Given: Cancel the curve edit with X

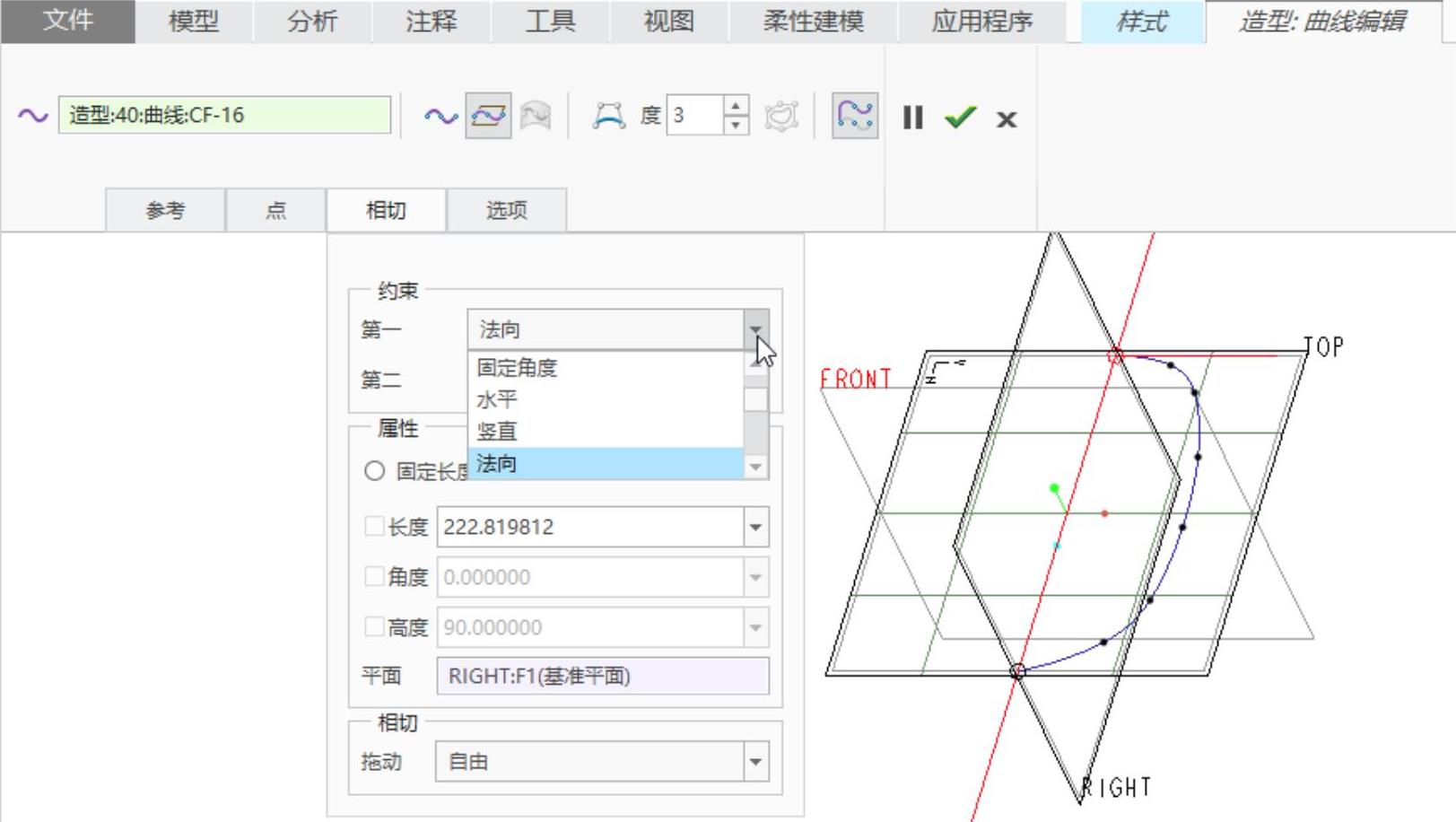Looking at the screenshot, I should tap(1007, 119).
